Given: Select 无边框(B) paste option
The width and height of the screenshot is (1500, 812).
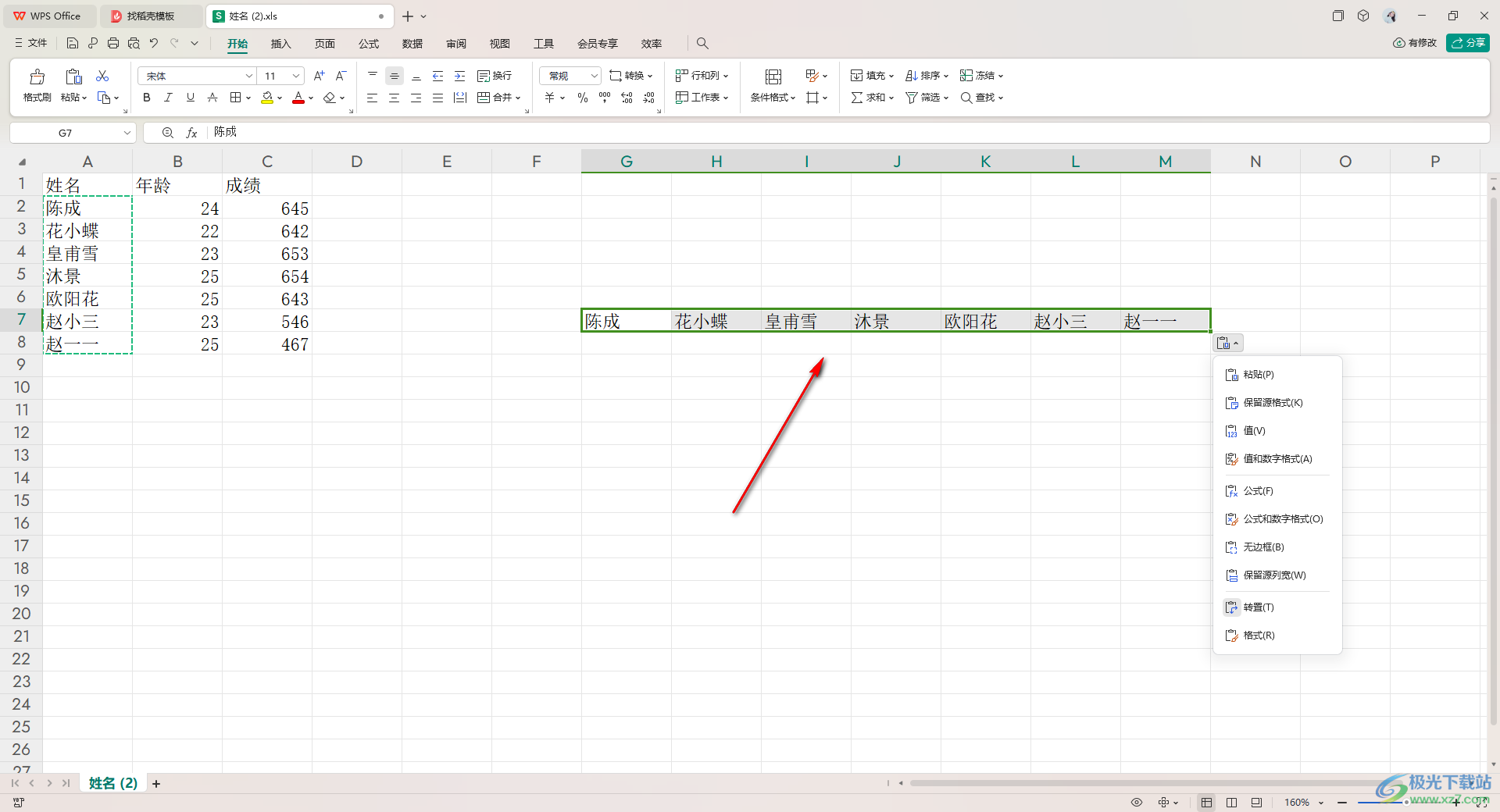Looking at the screenshot, I should click(1277, 547).
